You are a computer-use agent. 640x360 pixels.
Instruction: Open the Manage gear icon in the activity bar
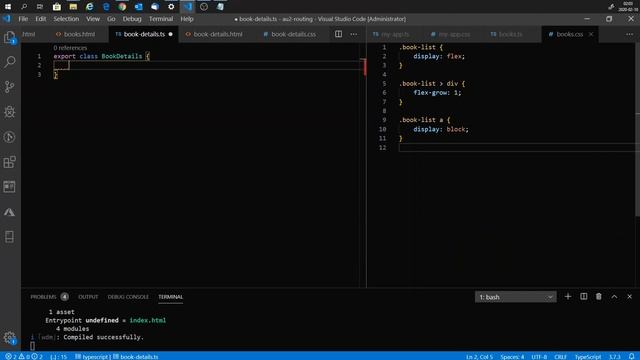point(9,338)
